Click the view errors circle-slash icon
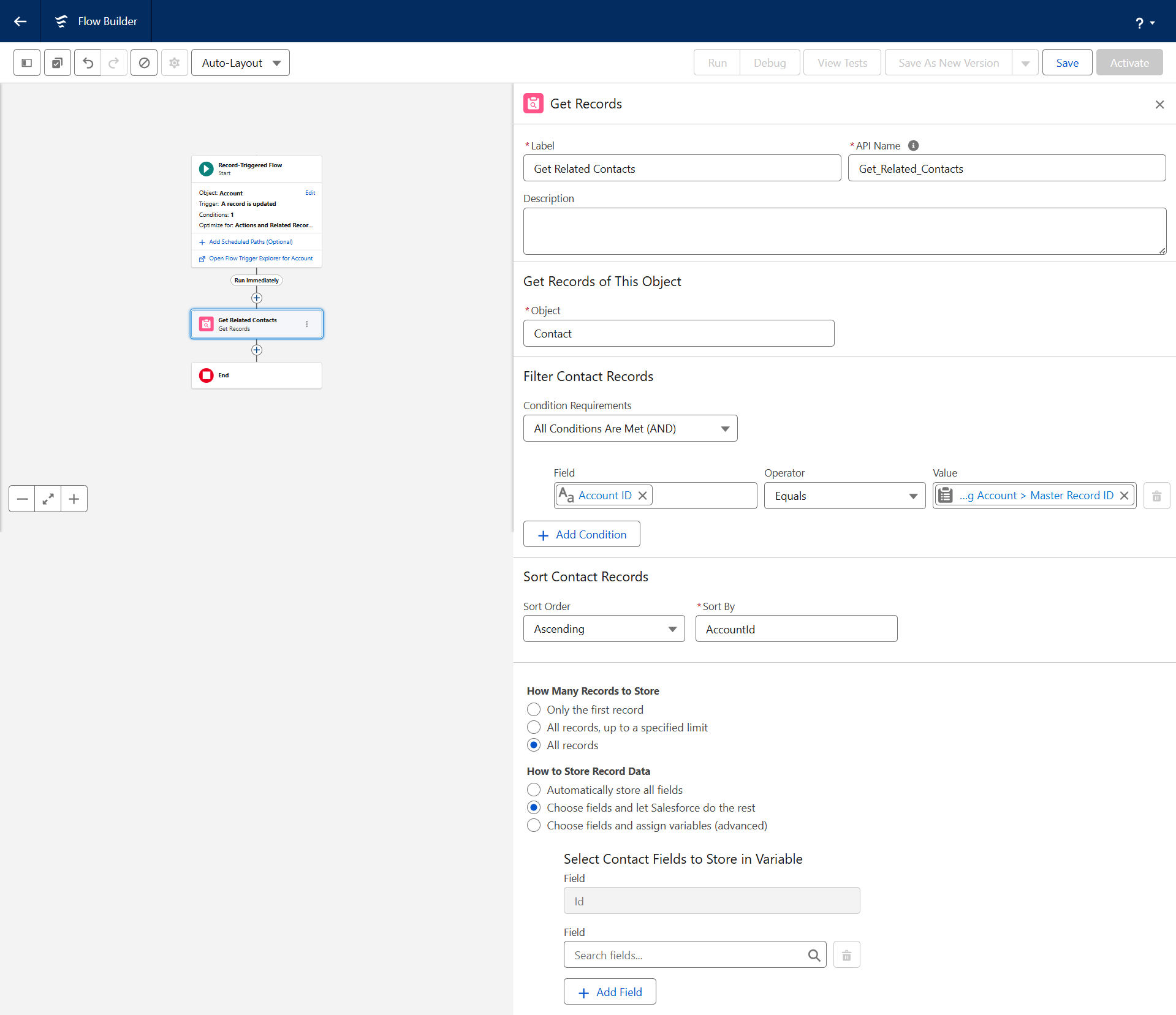Screen dimensions: 1176x1015 click(144, 62)
